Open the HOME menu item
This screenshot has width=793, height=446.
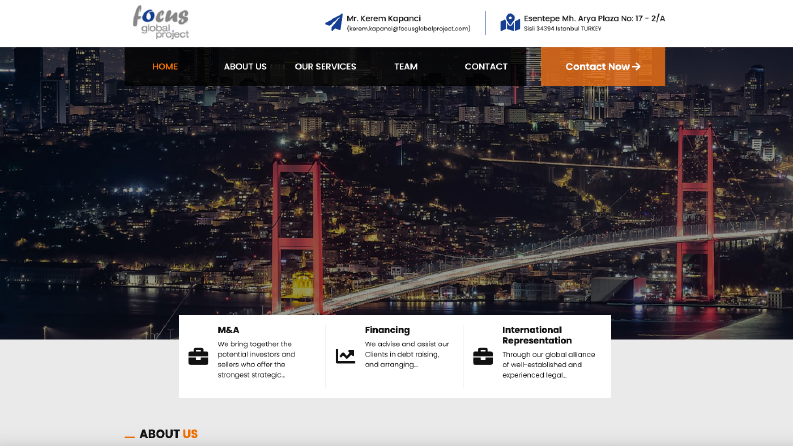(165, 66)
